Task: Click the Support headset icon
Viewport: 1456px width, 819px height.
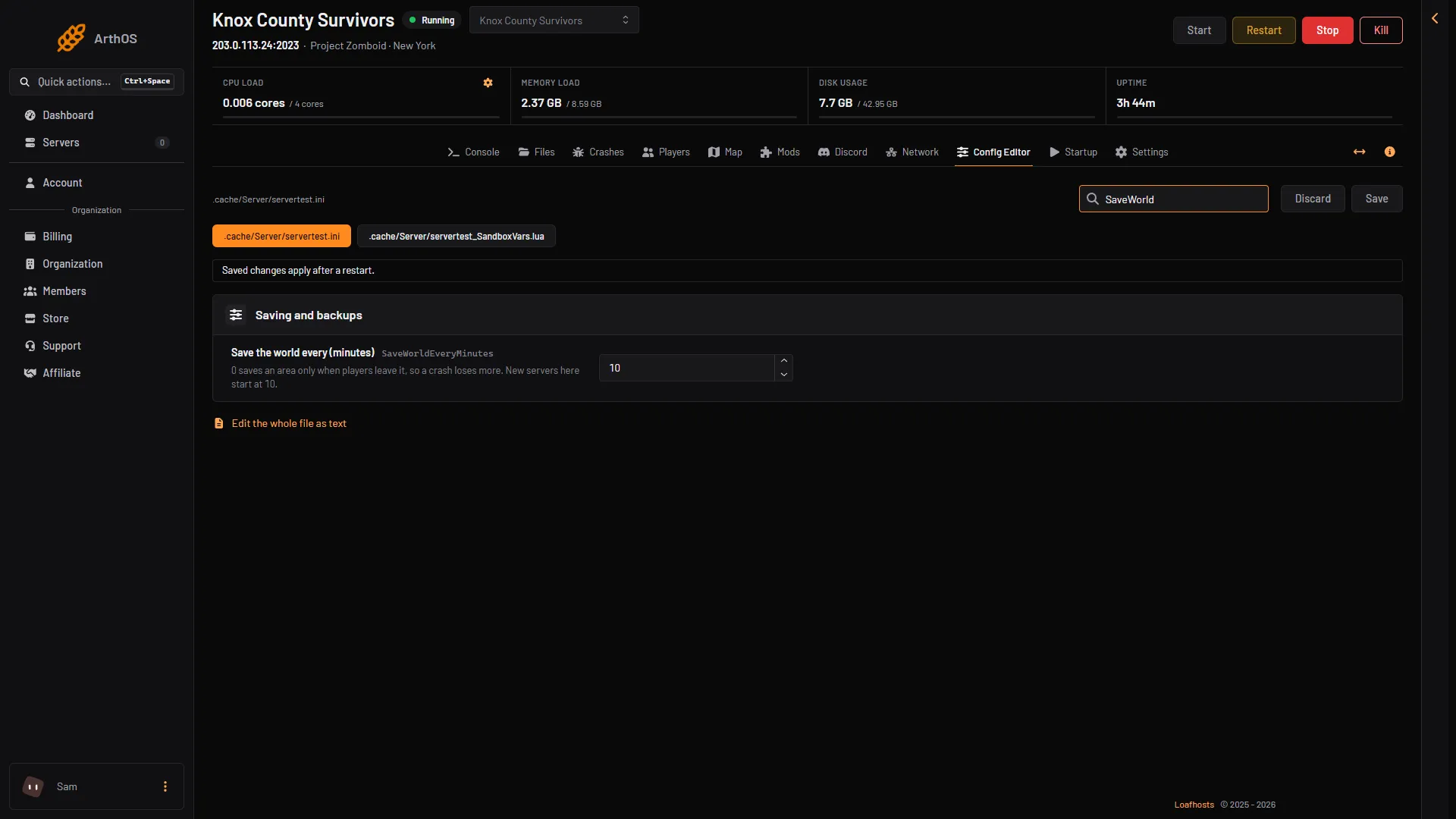Action: click(x=30, y=346)
